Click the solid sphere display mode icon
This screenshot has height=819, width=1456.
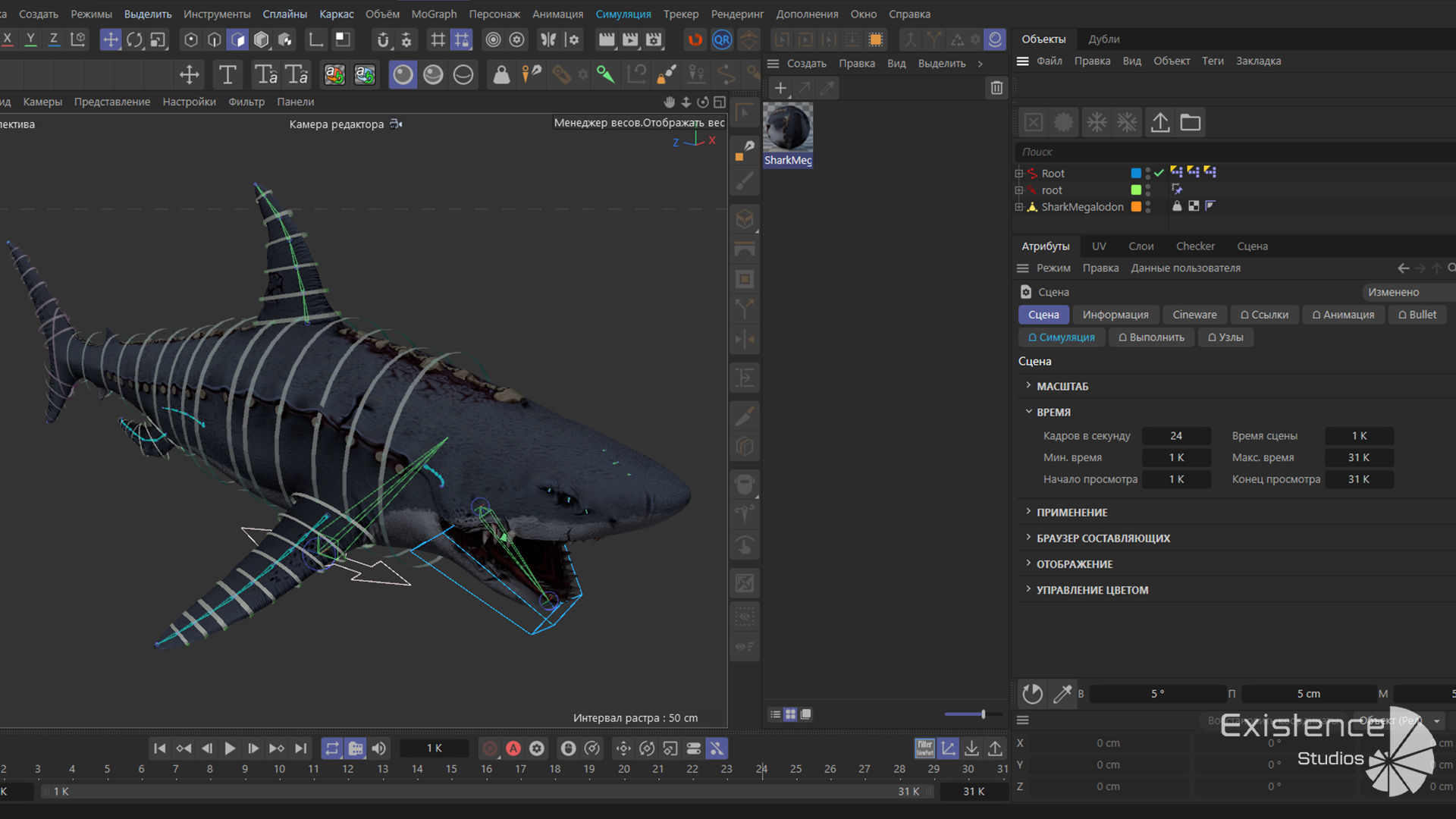coord(403,74)
